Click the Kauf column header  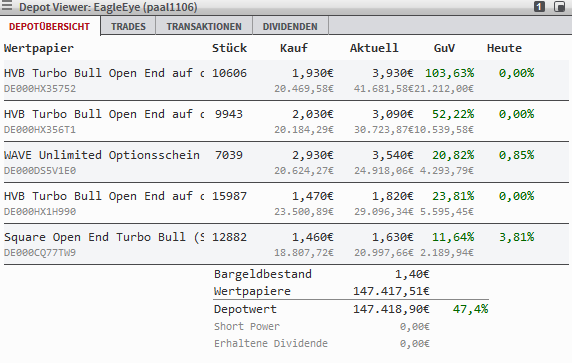point(294,48)
